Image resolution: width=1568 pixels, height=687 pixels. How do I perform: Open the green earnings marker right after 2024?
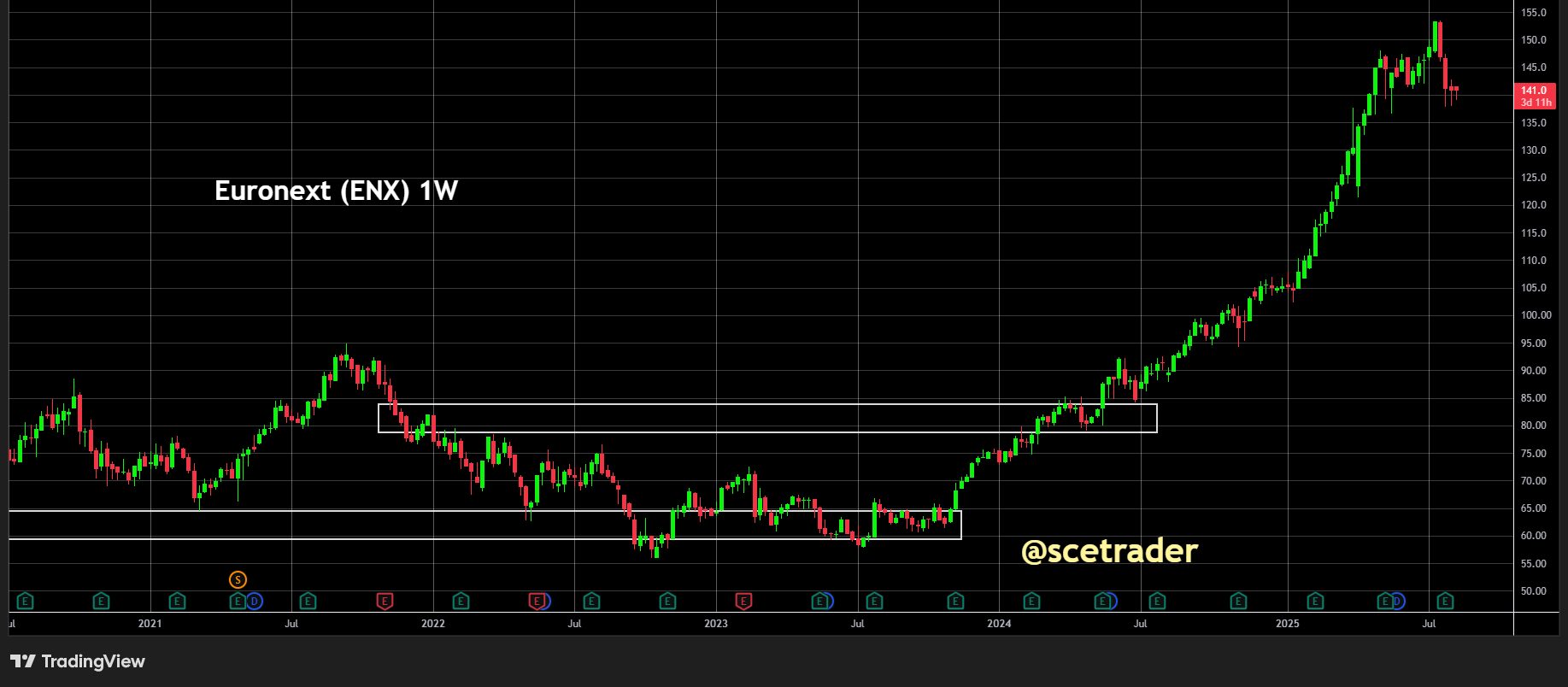1031,602
